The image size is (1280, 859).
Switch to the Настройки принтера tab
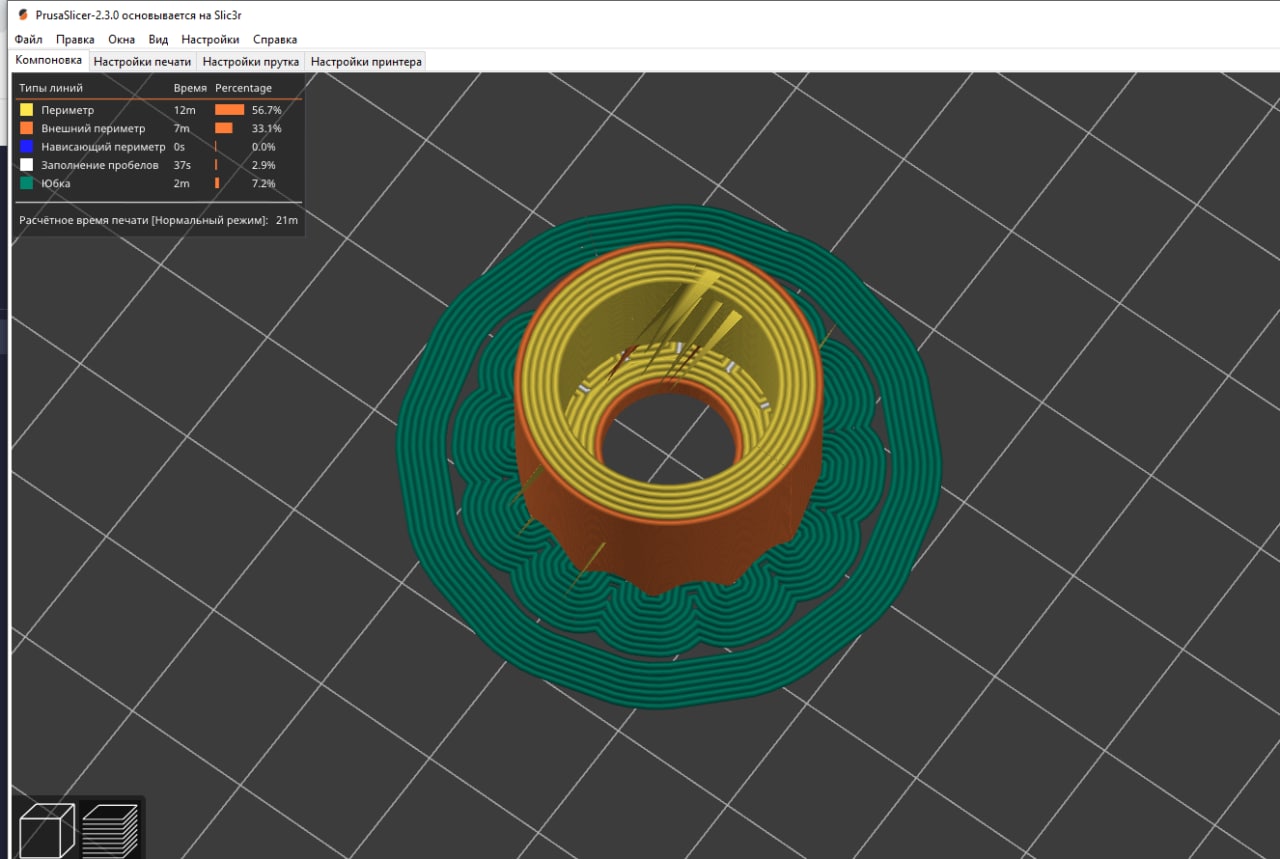366,61
